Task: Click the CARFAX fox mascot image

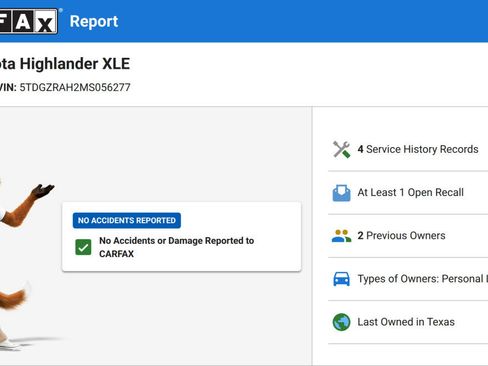Action: 23,263
